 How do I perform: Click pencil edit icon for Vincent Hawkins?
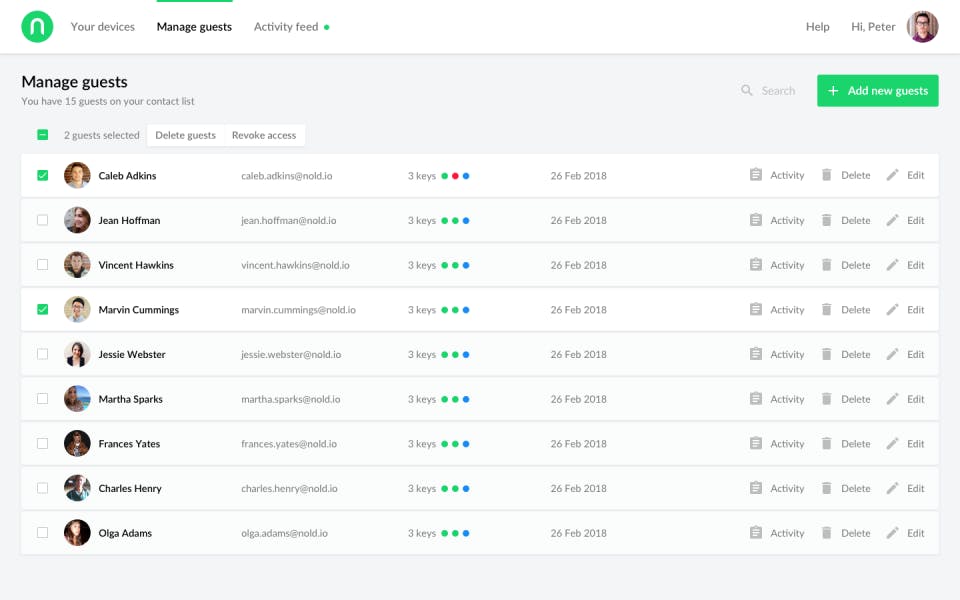pyautogui.click(x=892, y=265)
